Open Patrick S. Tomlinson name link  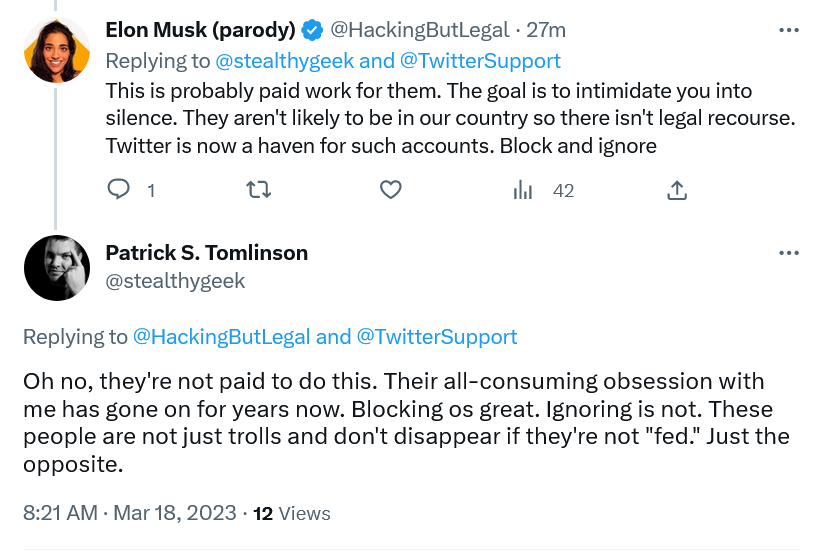tap(207, 253)
